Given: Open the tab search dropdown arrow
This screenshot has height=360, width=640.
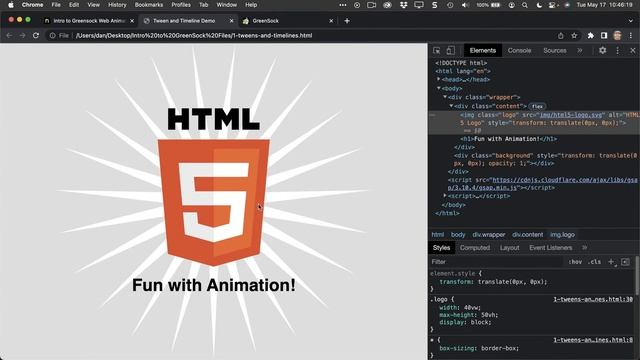Looking at the screenshot, I should 631,21.
